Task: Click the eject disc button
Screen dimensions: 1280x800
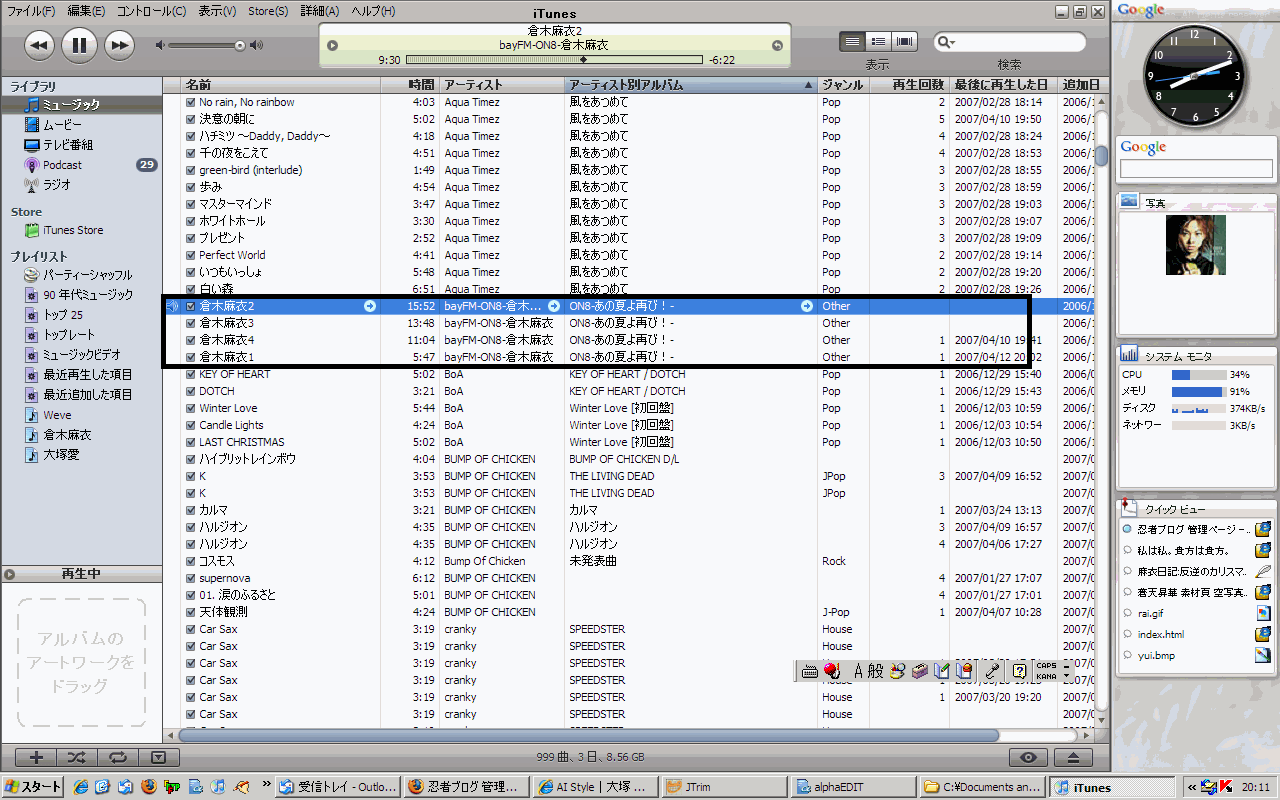Action: pyautogui.click(x=1074, y=757)
